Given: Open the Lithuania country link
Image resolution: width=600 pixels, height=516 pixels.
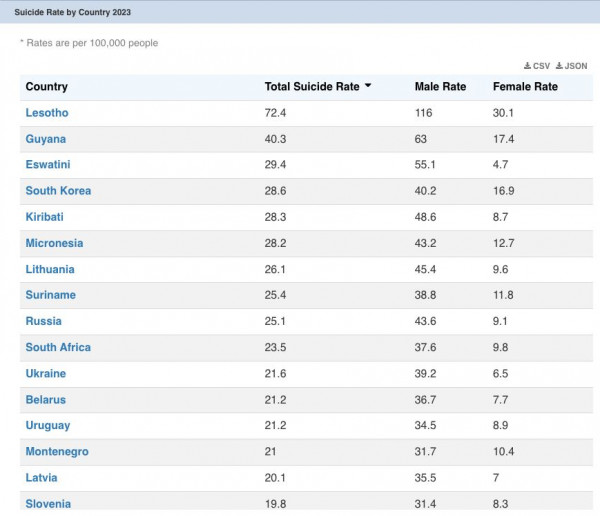Looking at the screenshot, I should pyautogui.click(x=50, y=269).
